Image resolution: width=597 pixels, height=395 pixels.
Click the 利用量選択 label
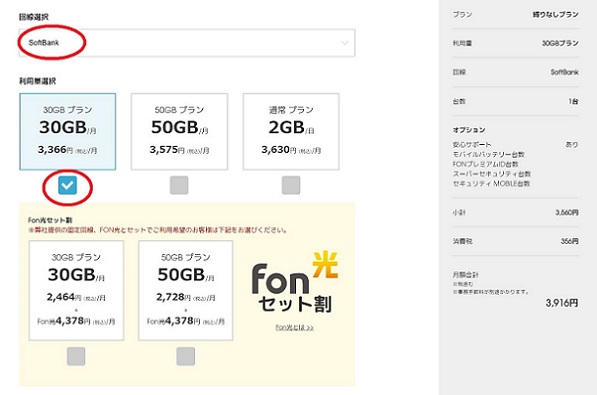click(x=37, y=81)
